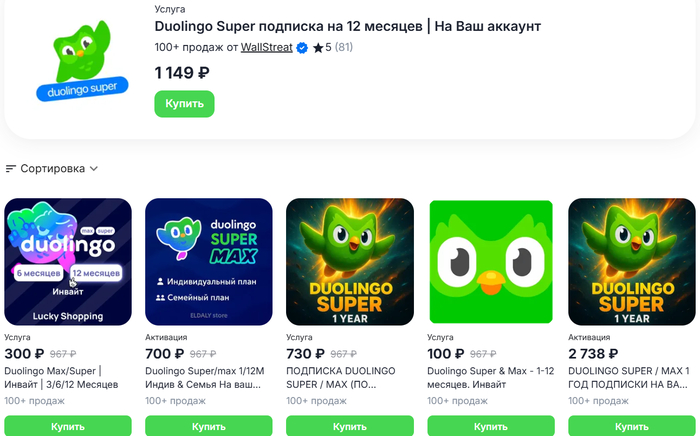Open the WallStreat seller link
The height and width of the screenshot is (436, 700).
click(266, 48)
